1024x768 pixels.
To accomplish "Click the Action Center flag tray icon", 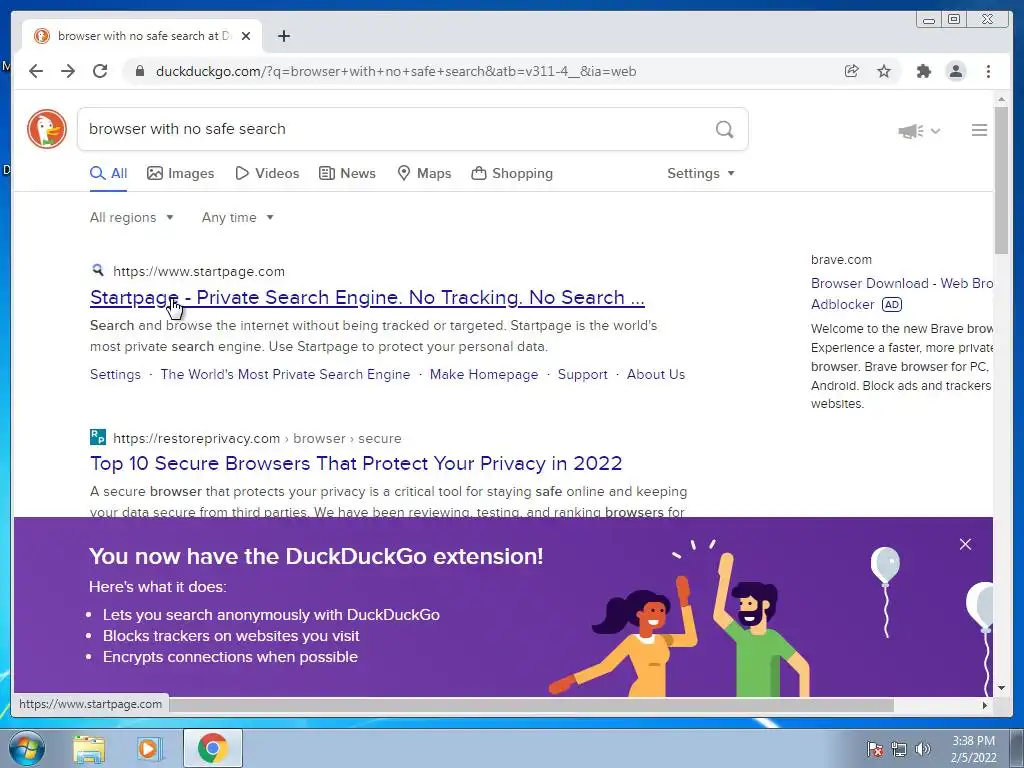I will click(x=875, y=749).
